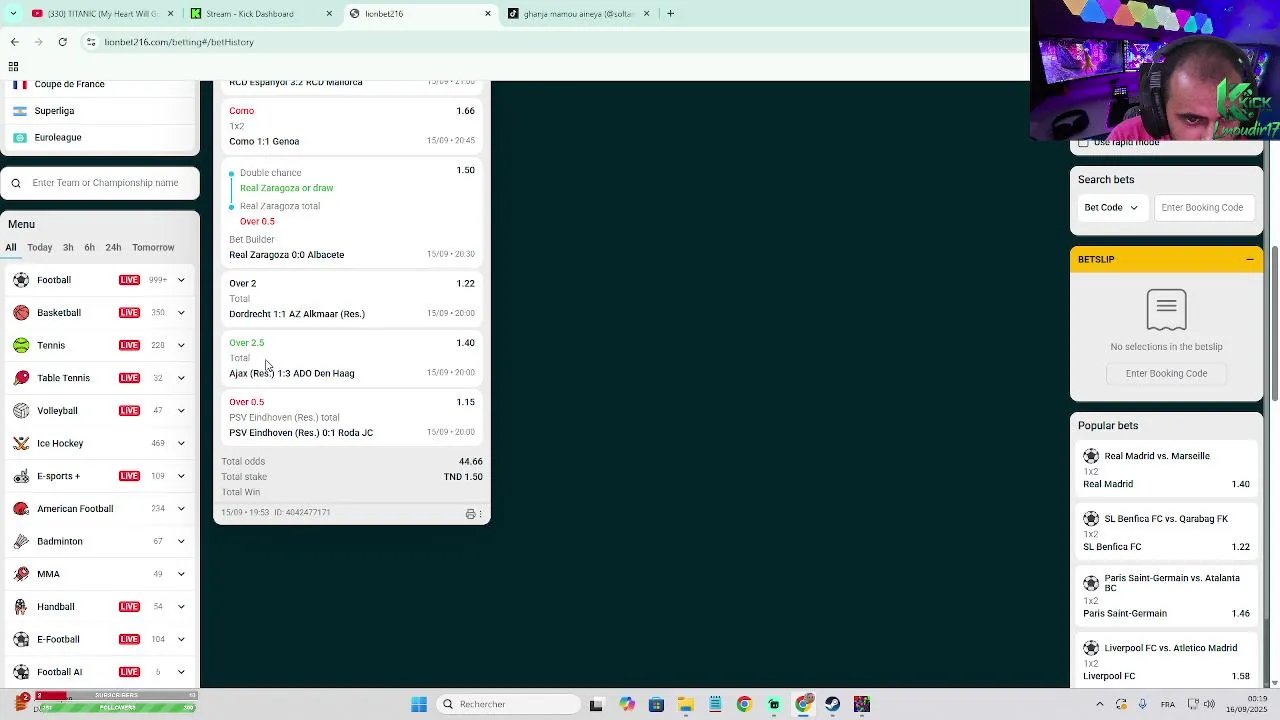This screenshot has width=1280, height=720.
Task: Open the American Football icon
Action: click(21, 509)
